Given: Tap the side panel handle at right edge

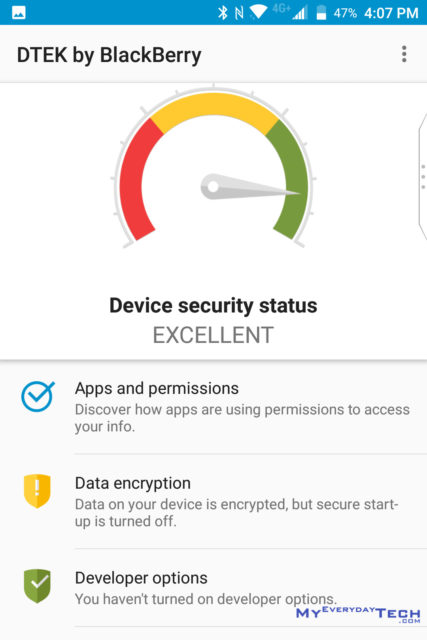Looking at the screenshot, I should (423, 178).
